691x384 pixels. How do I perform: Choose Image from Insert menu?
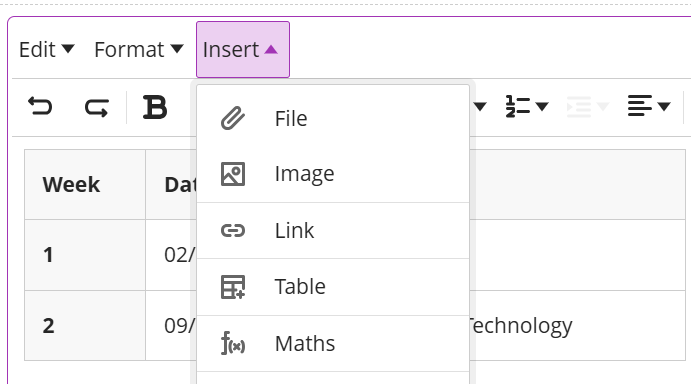[333, 174]
